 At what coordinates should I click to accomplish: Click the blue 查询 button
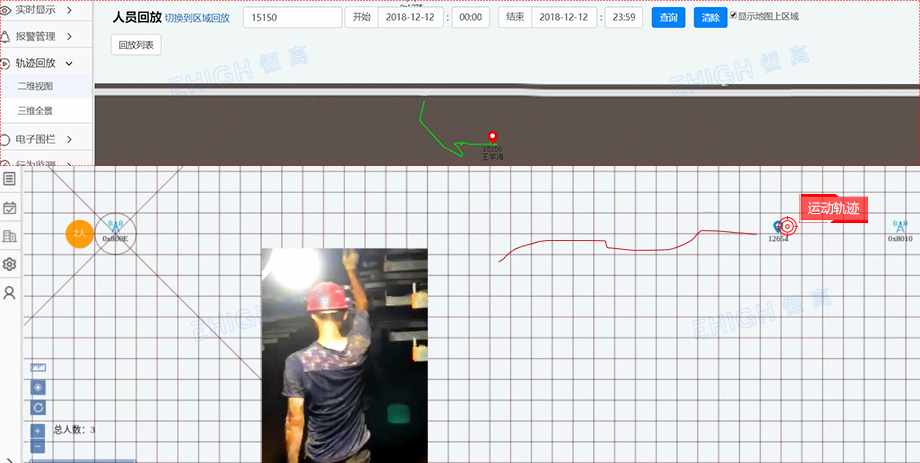(x=667, y=18)
